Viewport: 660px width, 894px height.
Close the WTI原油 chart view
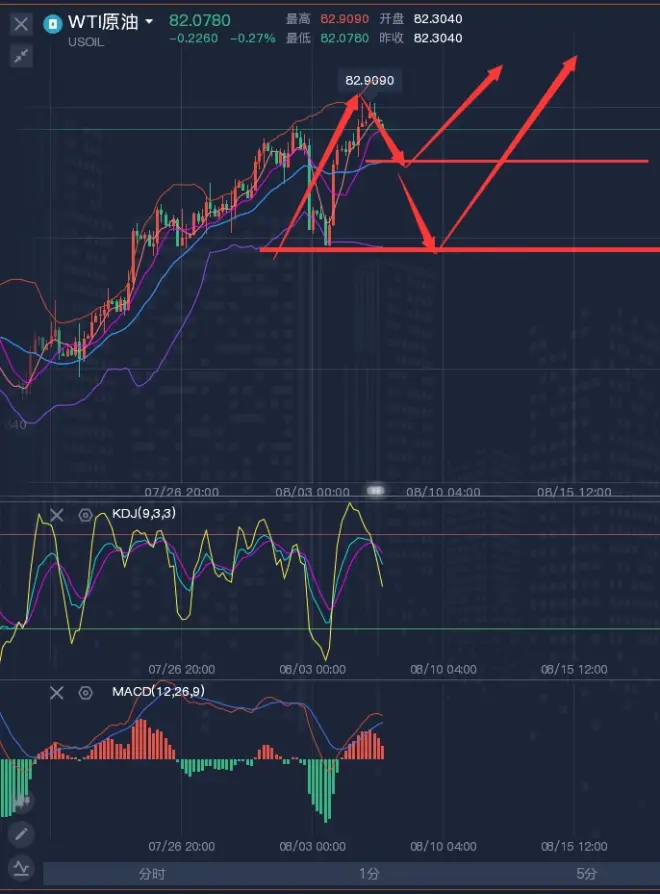point(20,23)
